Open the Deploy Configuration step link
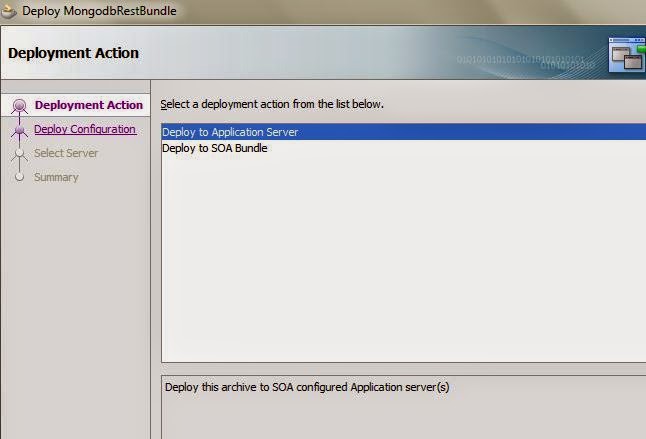 (x=85, y=129)
